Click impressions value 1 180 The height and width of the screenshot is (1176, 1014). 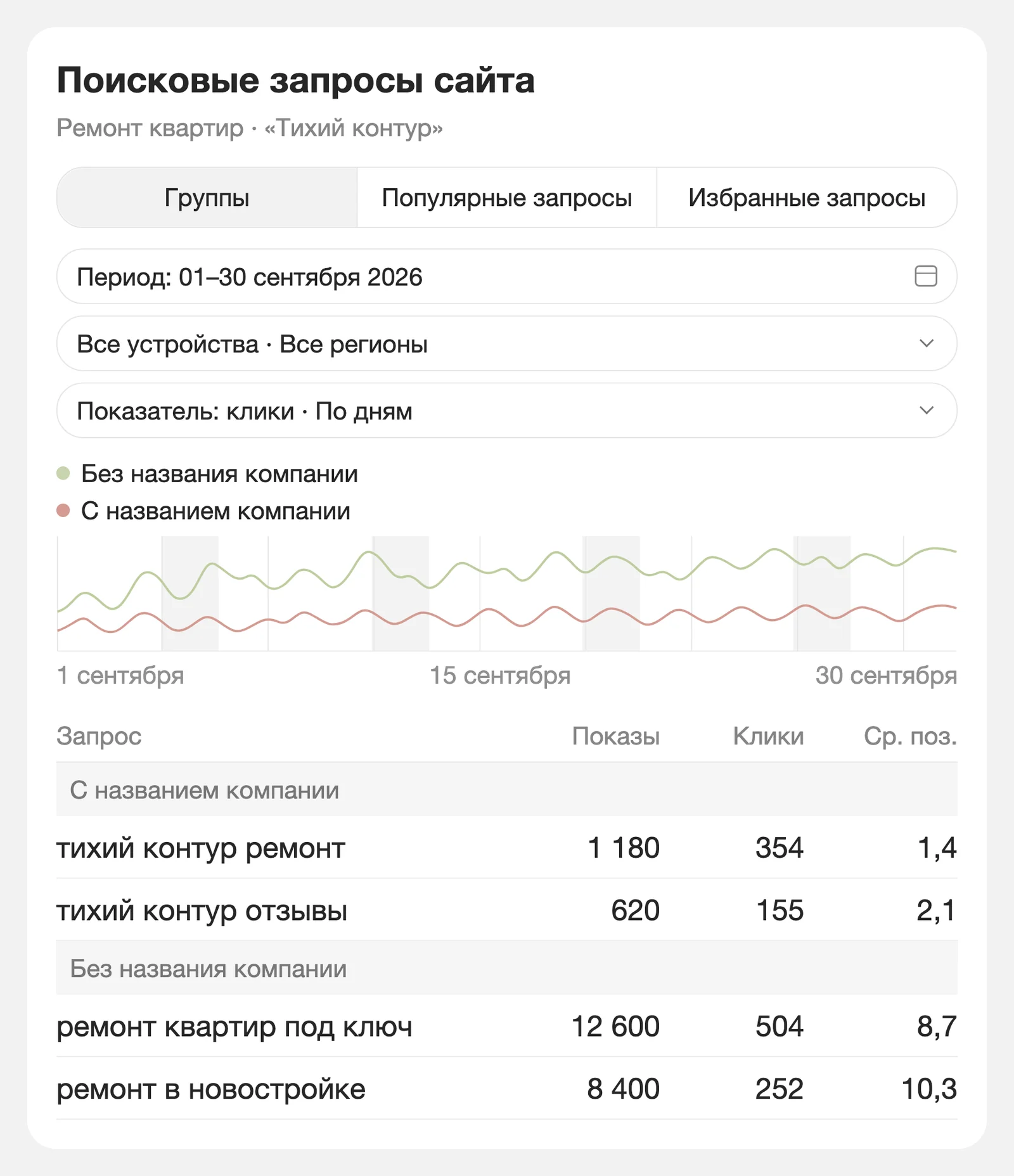coord(624,848)
